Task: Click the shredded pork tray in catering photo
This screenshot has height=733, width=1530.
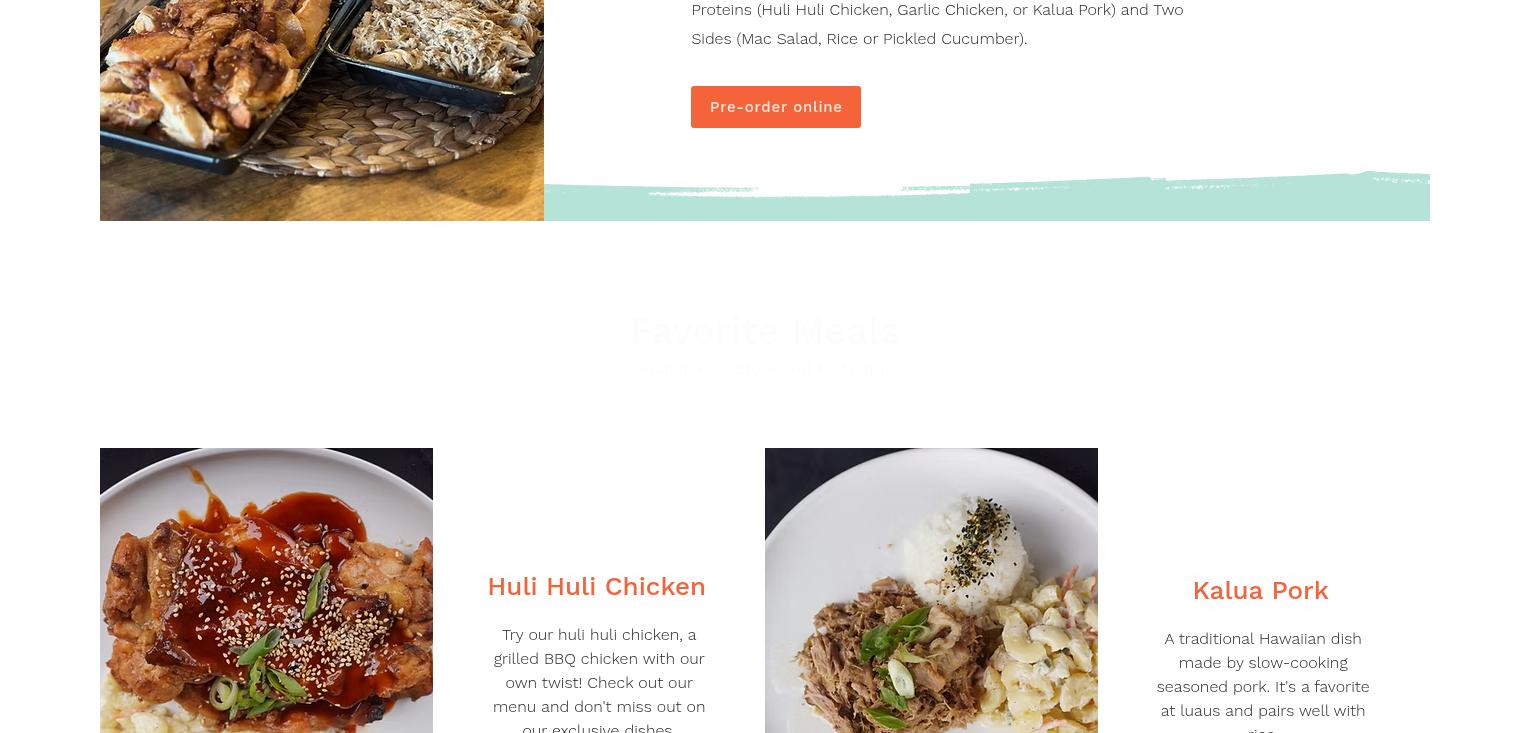Action: (440, 45)
